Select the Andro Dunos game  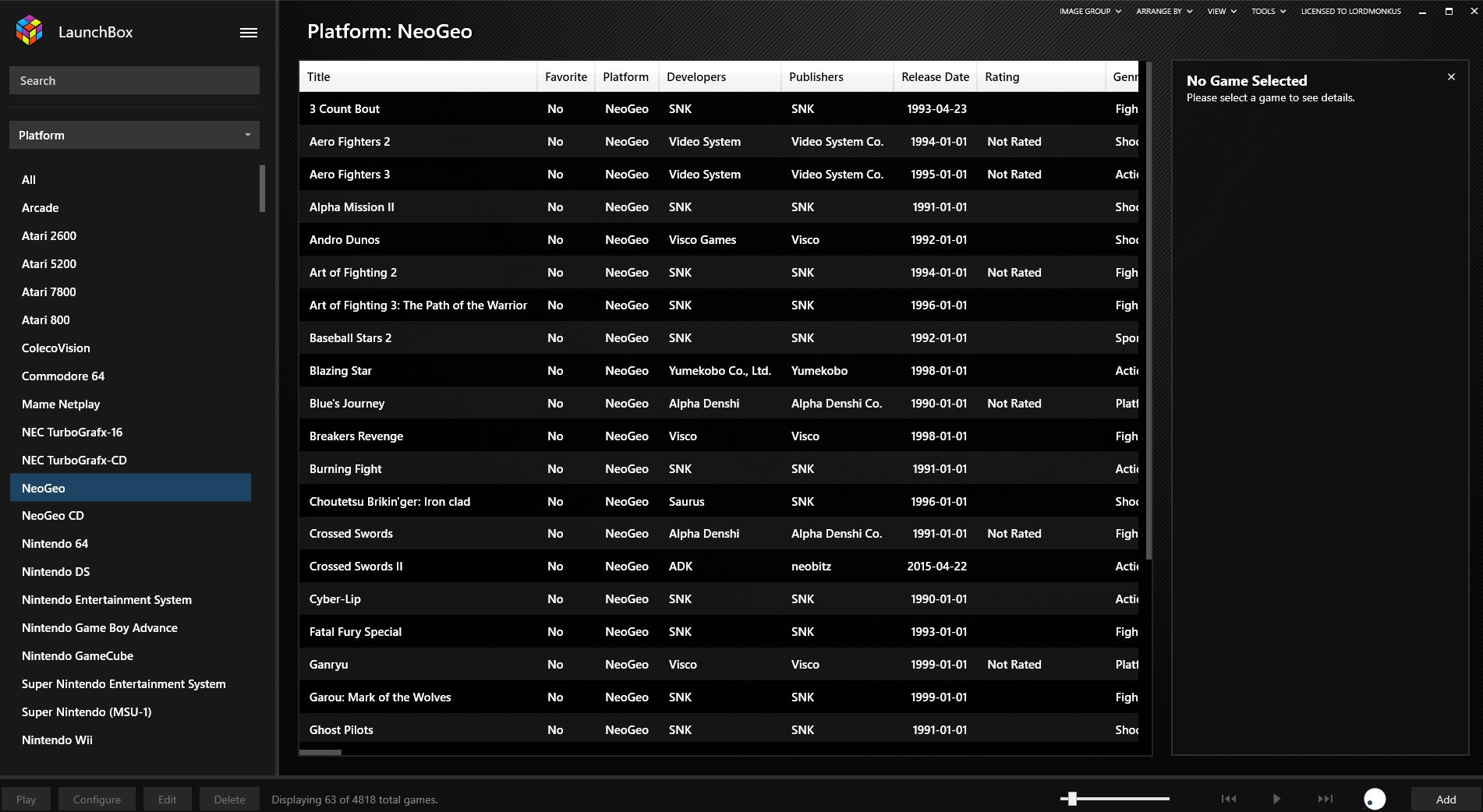[x=719, y=239]
